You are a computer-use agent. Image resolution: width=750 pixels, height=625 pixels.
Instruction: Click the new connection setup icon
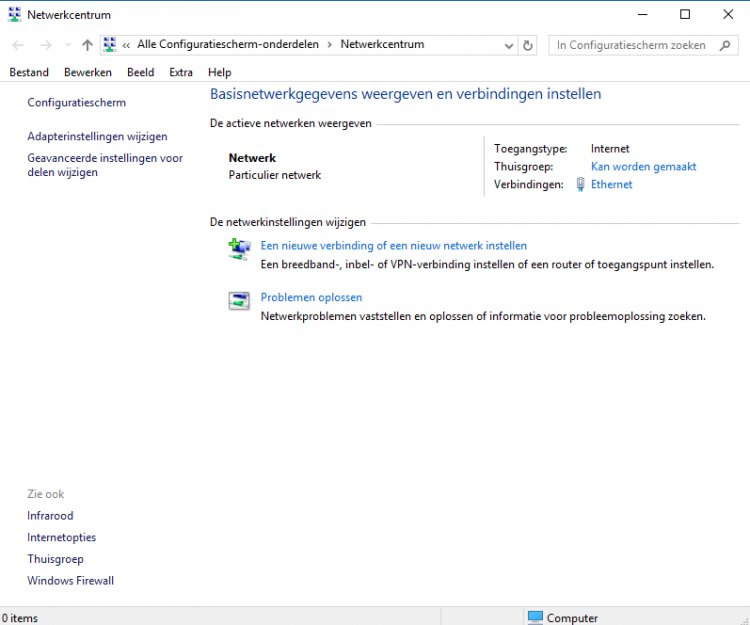[x=239, y=250]
